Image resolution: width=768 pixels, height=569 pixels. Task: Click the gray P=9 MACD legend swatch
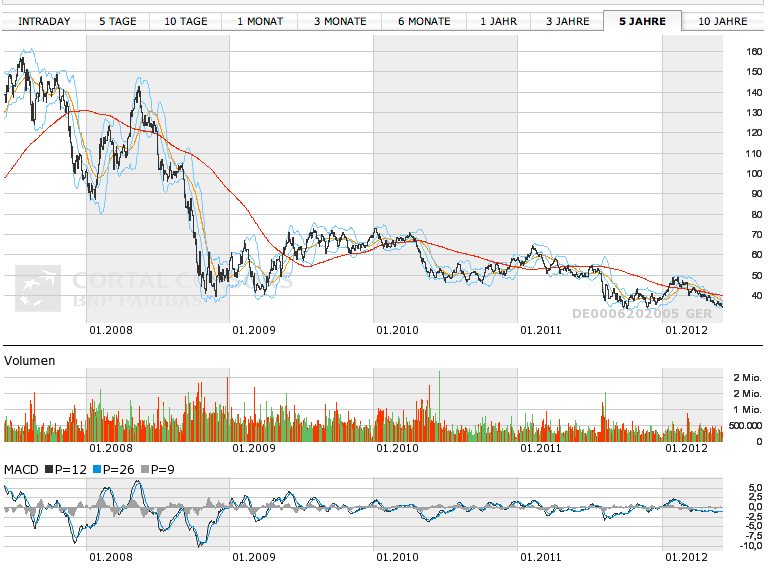pos(146,469)
